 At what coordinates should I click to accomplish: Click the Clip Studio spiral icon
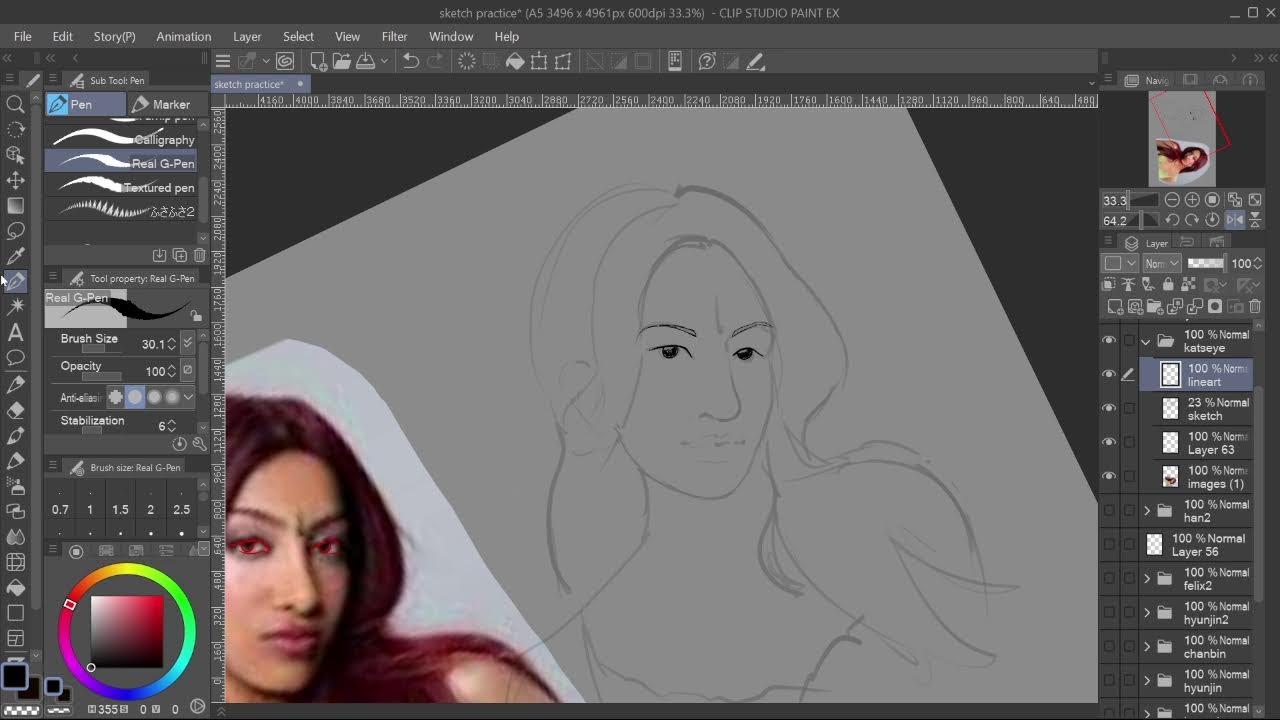(285, 62)
